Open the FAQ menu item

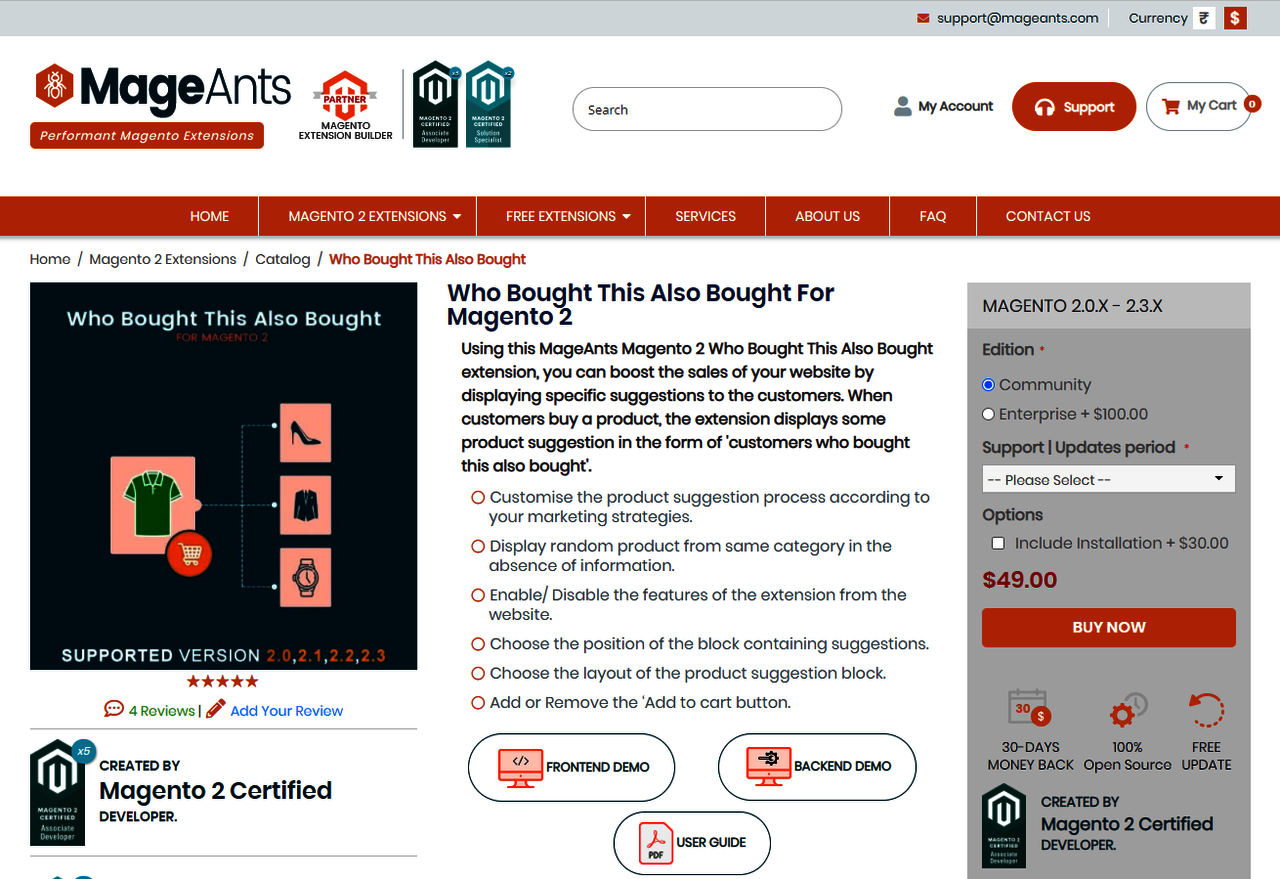pos(932,216)
